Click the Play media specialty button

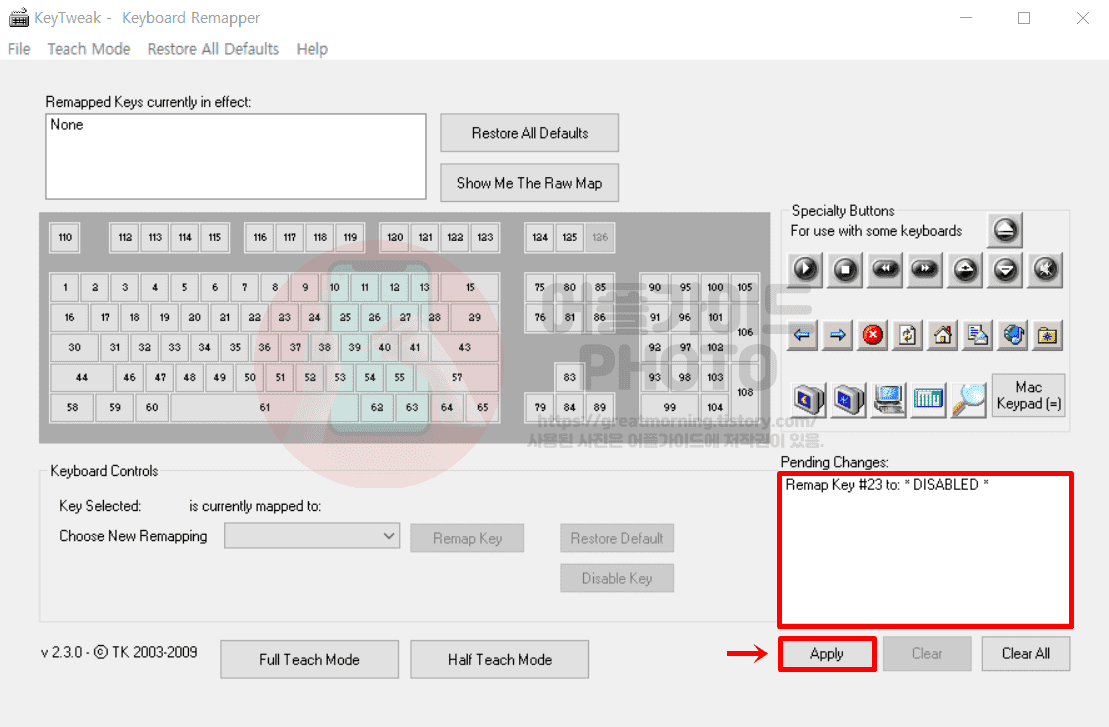(x=805, y=269)
